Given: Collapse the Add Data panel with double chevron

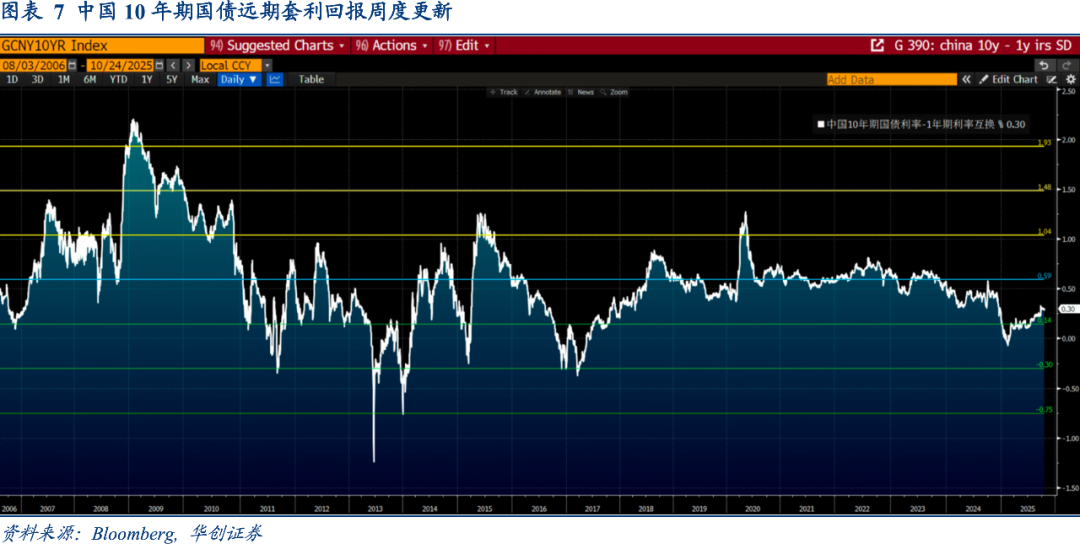Looking at the screenshot, I should click(x=966, y=79).
